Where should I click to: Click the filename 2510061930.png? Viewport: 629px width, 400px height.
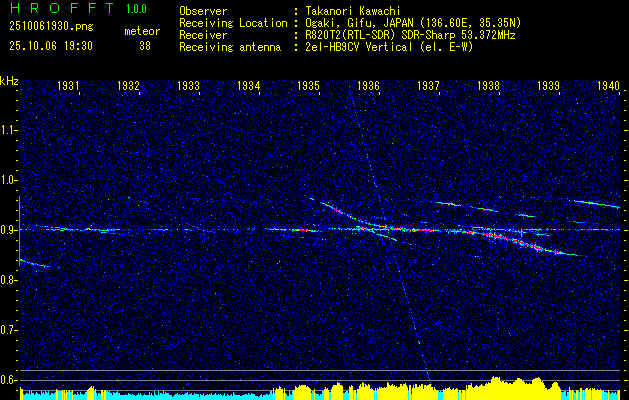(51, 27)
